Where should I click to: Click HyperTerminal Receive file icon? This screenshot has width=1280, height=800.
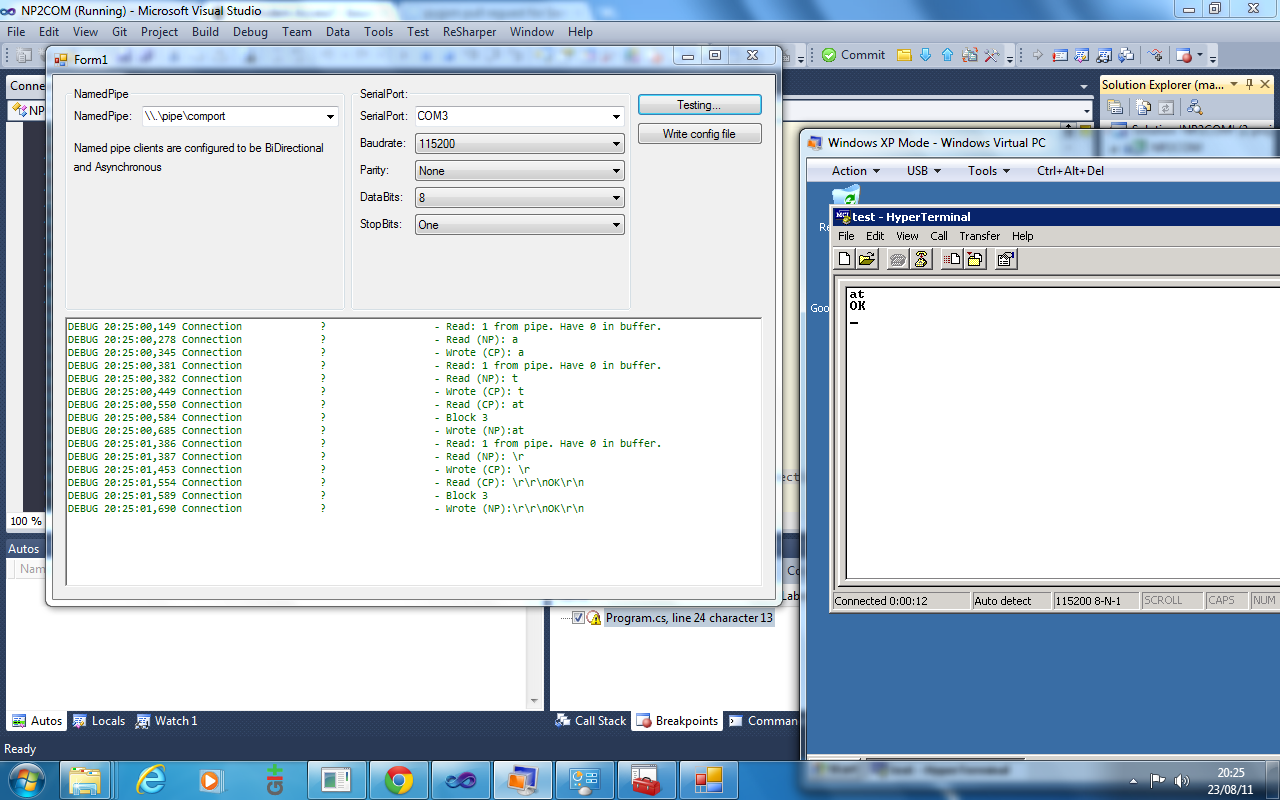975,259
